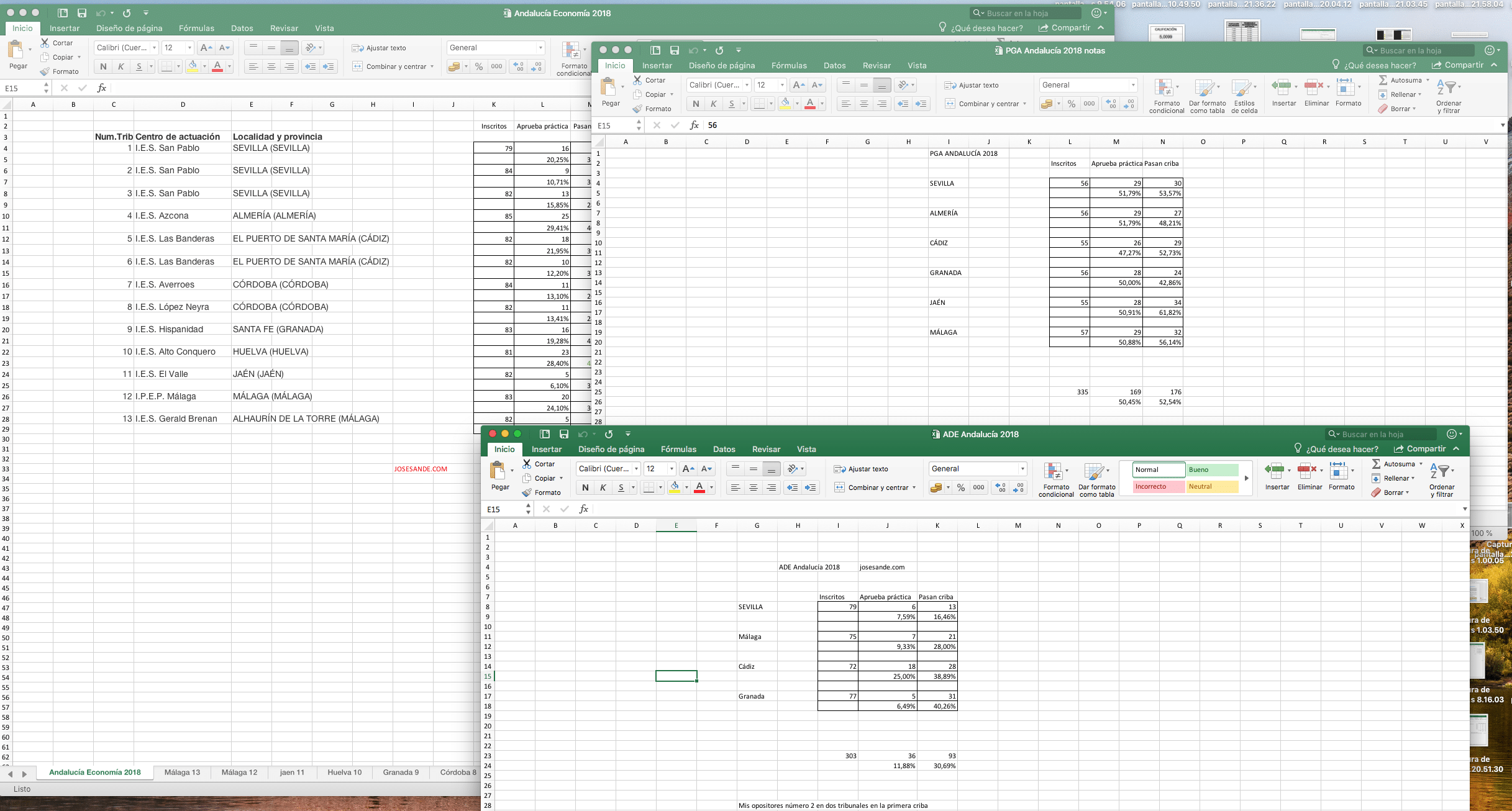Click Ordenar y filtrar in ADE window

tap(1442, 479)
